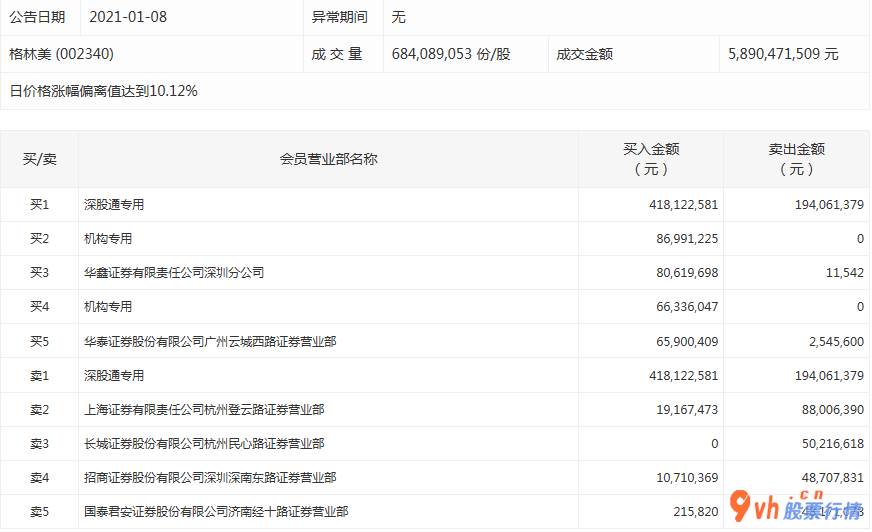This screenshot has width=872, height=532.
Task: Click the 卖2 rank cell
Action: click(39, 410)
